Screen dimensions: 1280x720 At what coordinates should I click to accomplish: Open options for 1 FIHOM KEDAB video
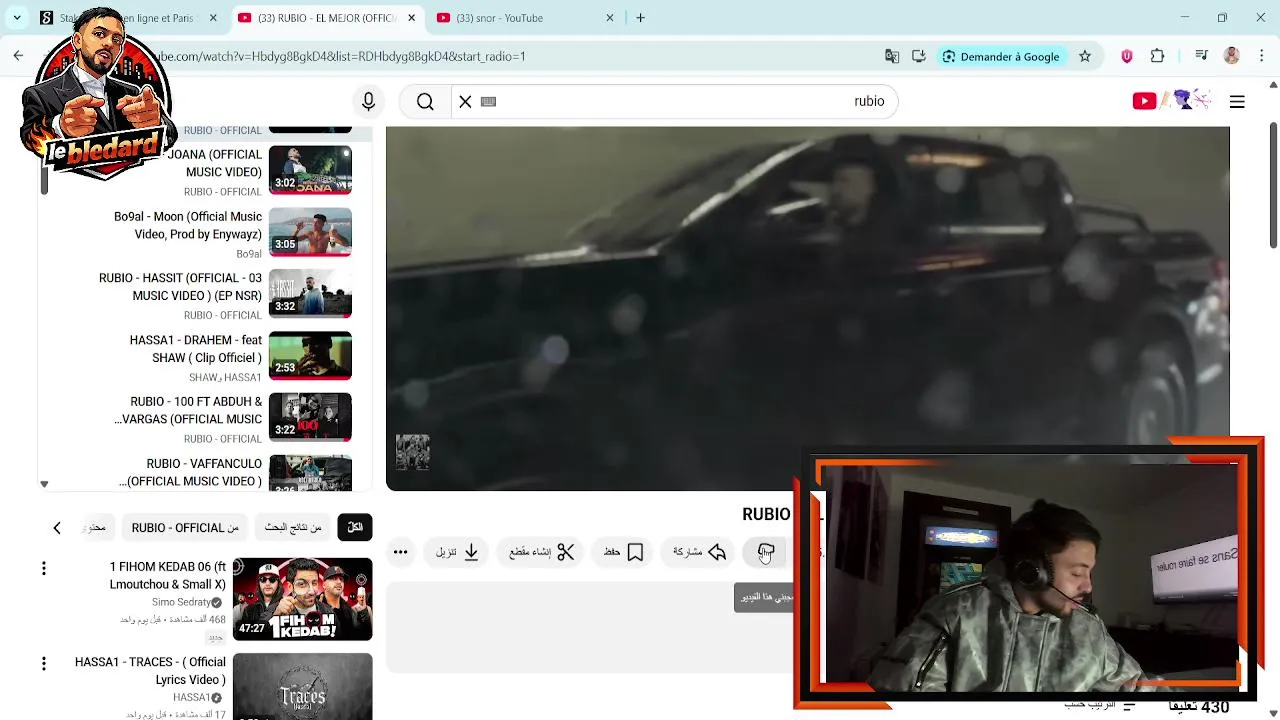coord(43,568)
